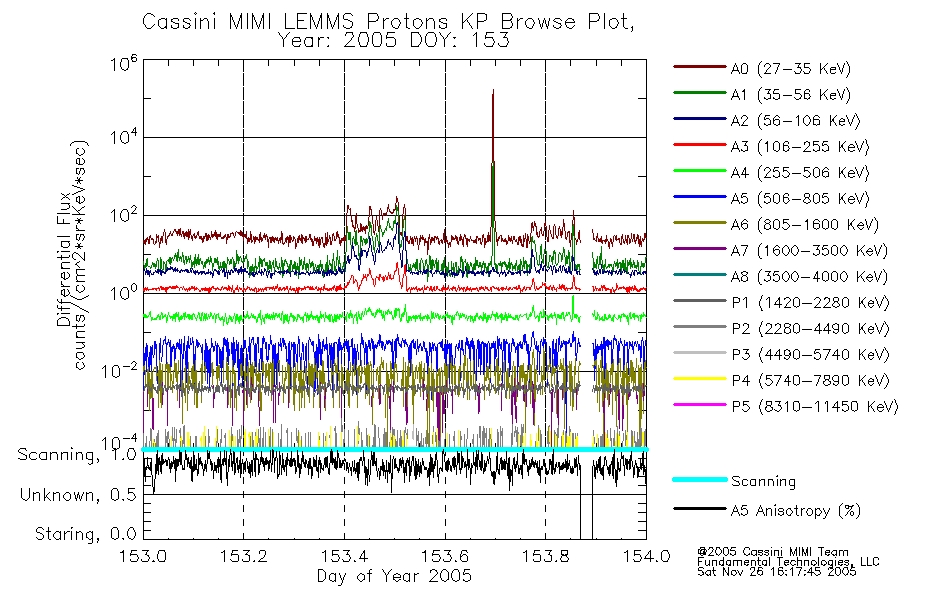Click the 10^6 y-axis tick label
The image size is (950, 600).
click(x=123, y=62)
